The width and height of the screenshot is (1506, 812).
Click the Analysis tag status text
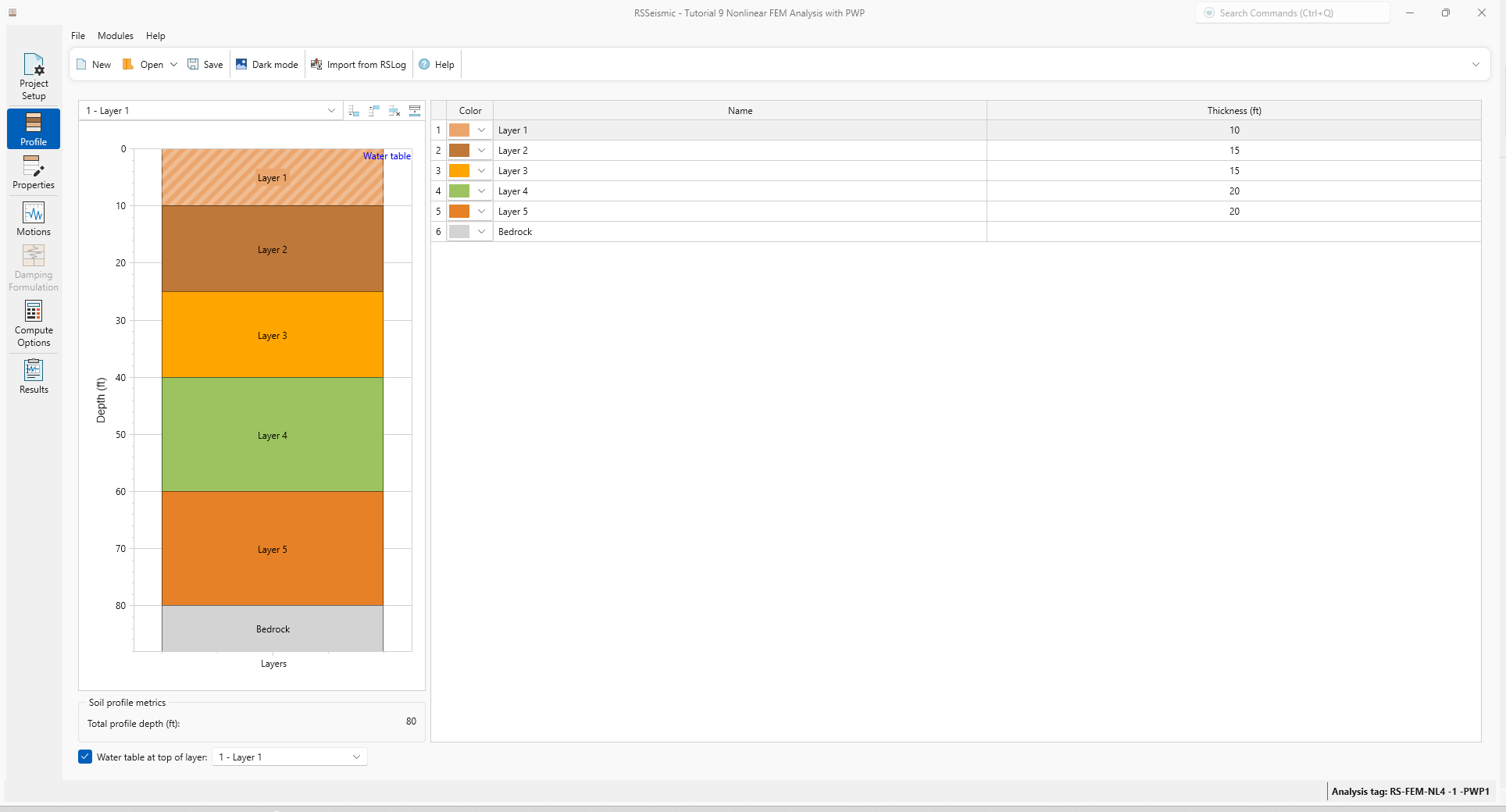tap(1410, 792)
